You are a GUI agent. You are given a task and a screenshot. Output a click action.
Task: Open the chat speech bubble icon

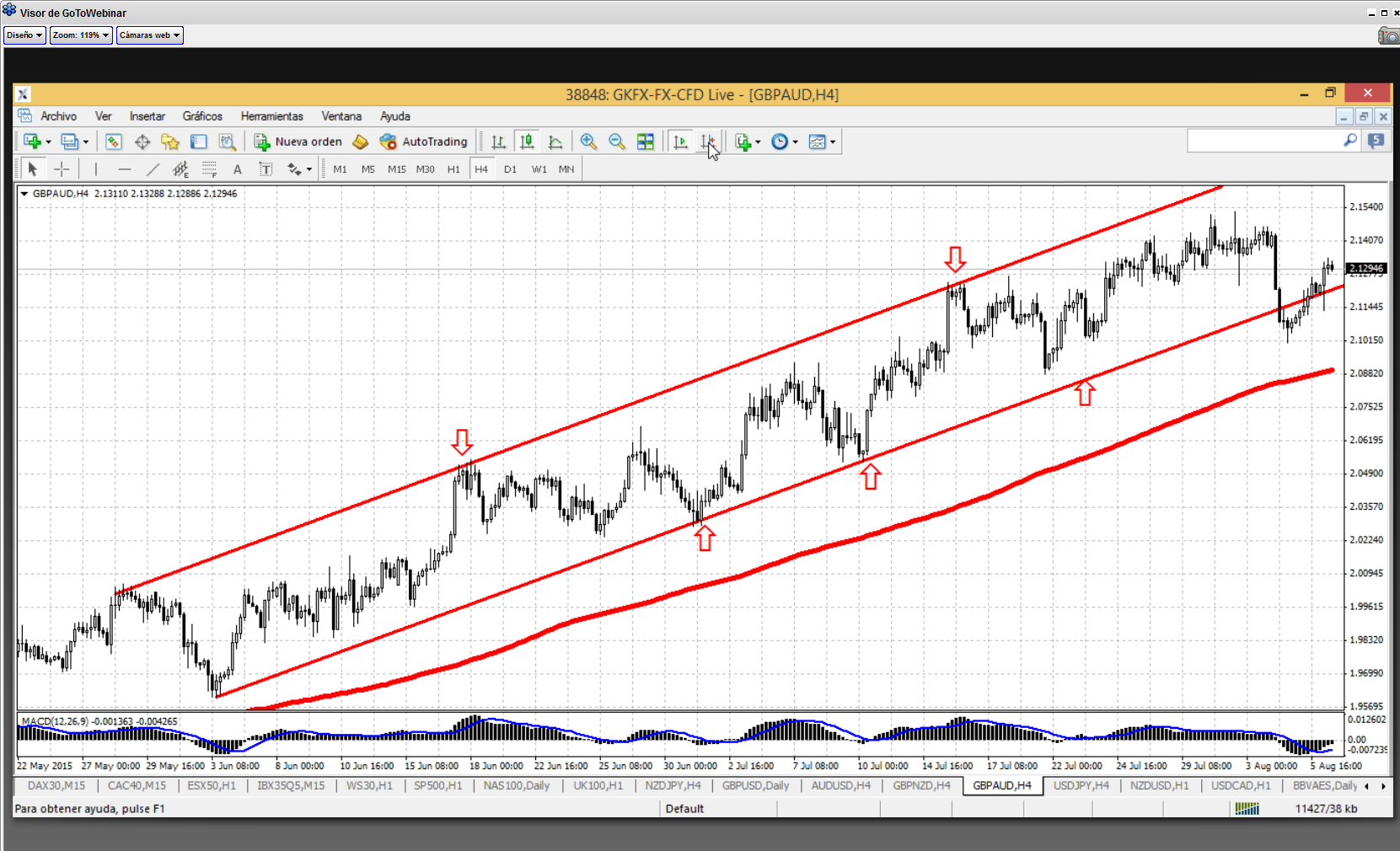[x=1376, y=141]
